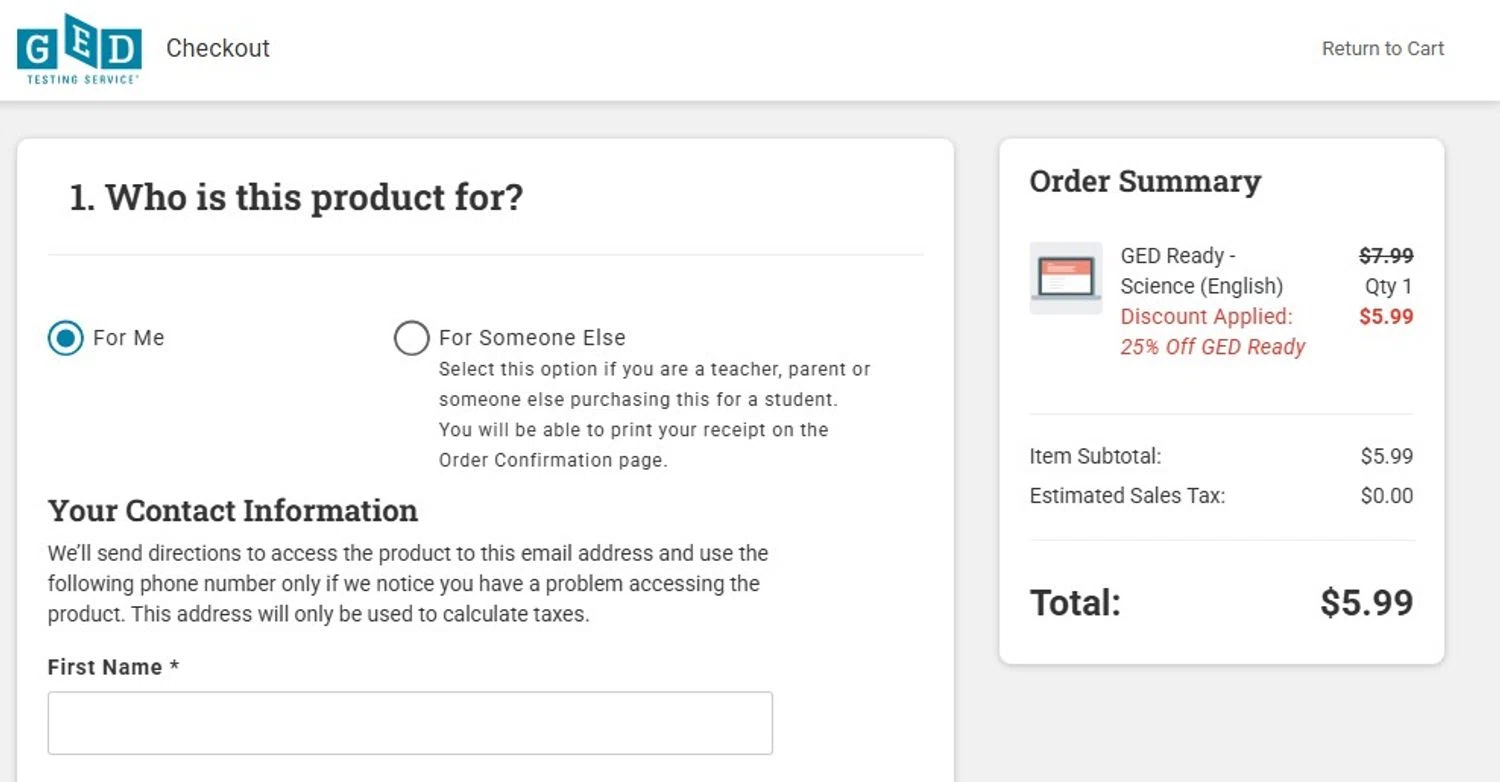
Task: Click the "25% Off GED Ready" discount text
Action: click(x=1212, y=347)
